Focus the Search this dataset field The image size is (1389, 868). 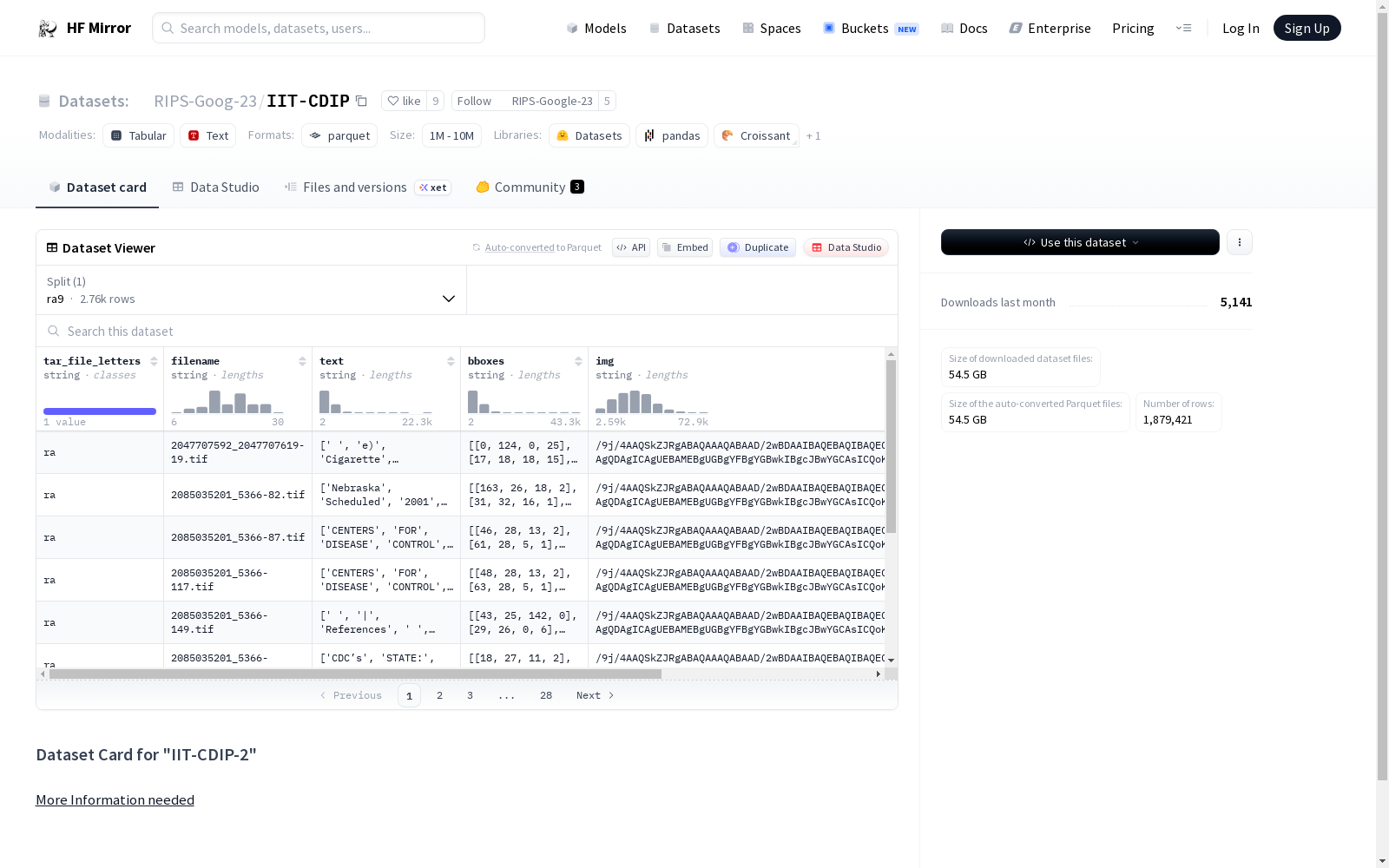tap(467, 331)
